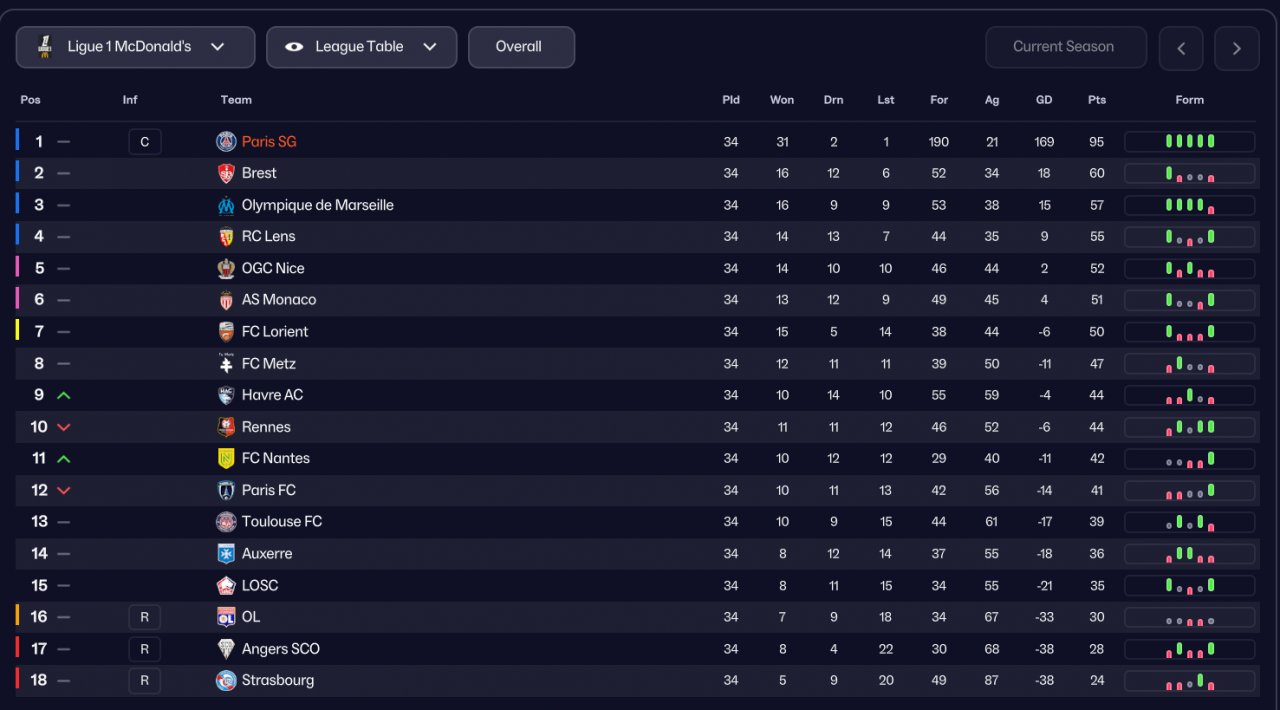This screenshot has width=1280, height=710.
Task: Click the Paris SG club crest
Action: (226, 142)
